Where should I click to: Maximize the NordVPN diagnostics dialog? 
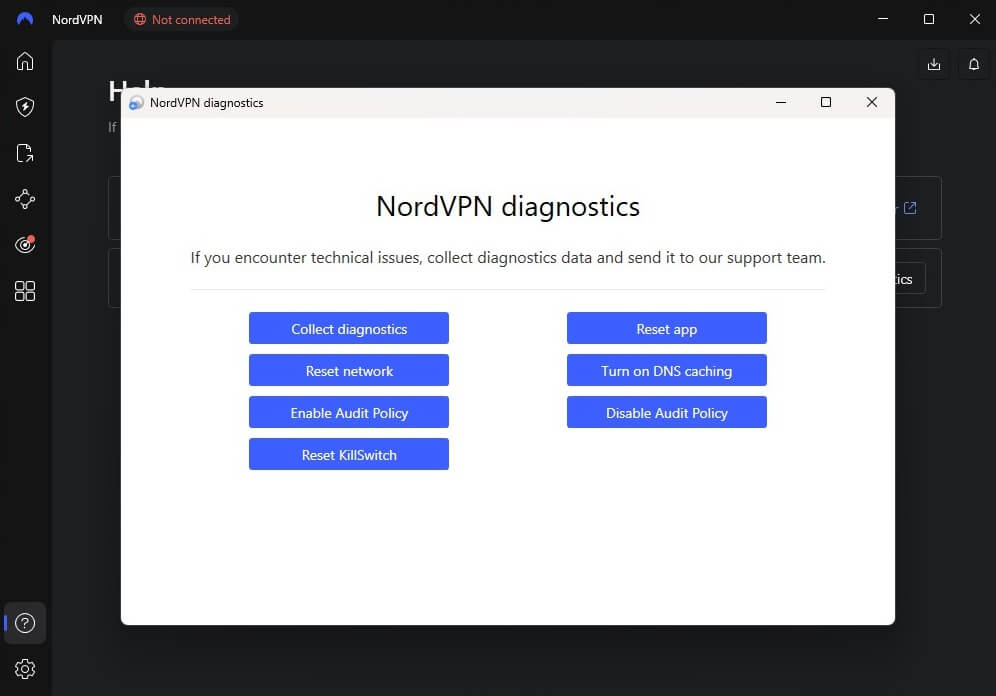click(826, 102)
